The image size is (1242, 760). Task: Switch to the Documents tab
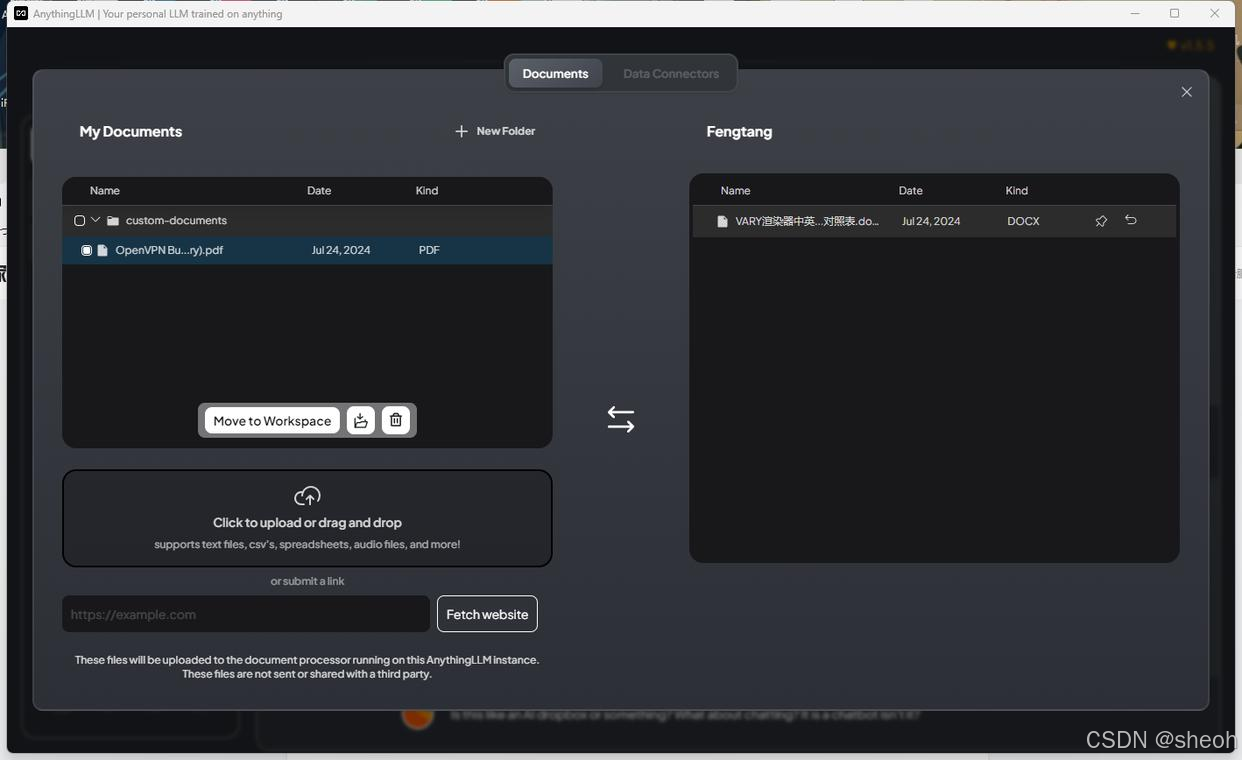click(555, 73)
